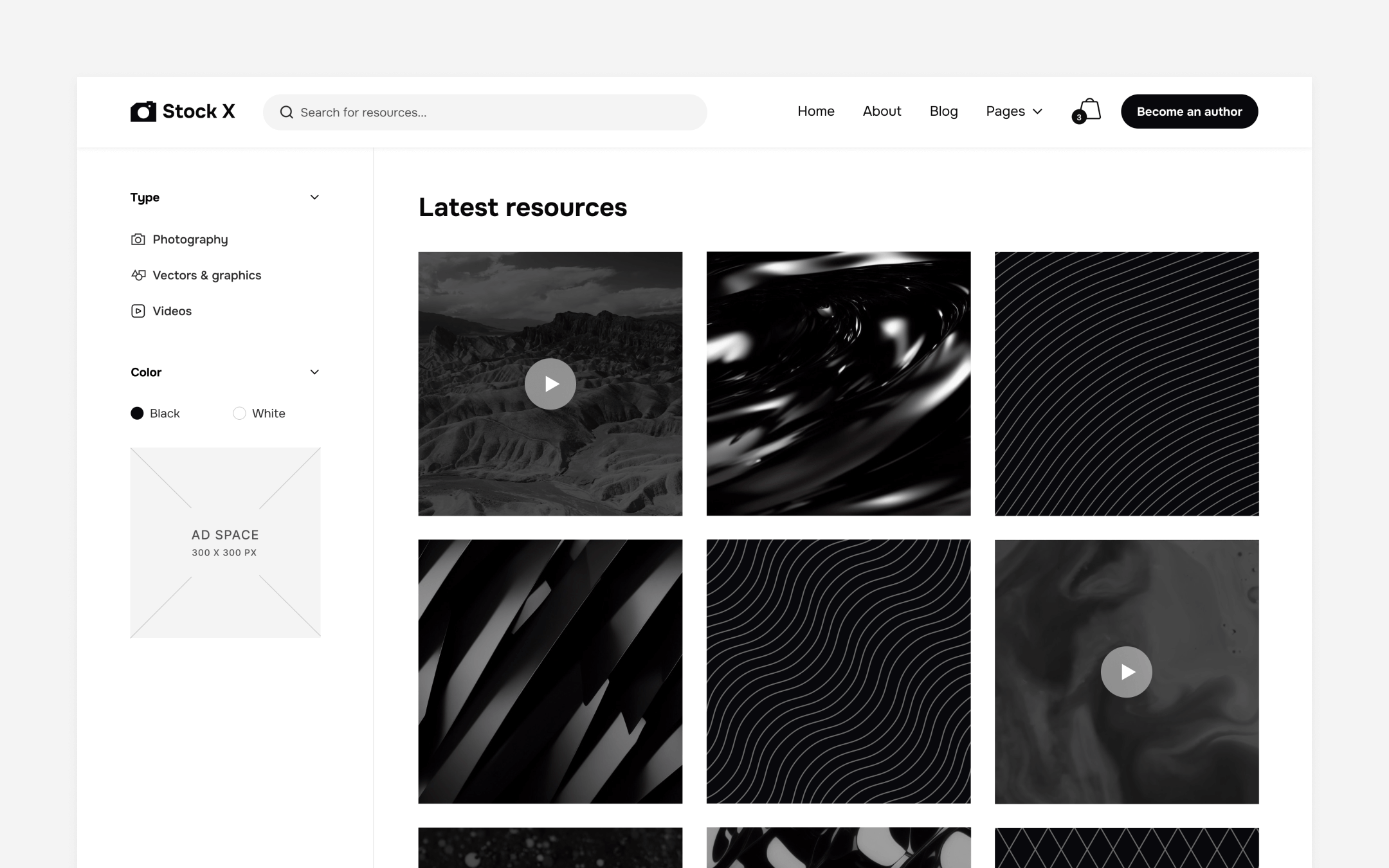
Task: Collapse the Type filter section
Action: 314,197
